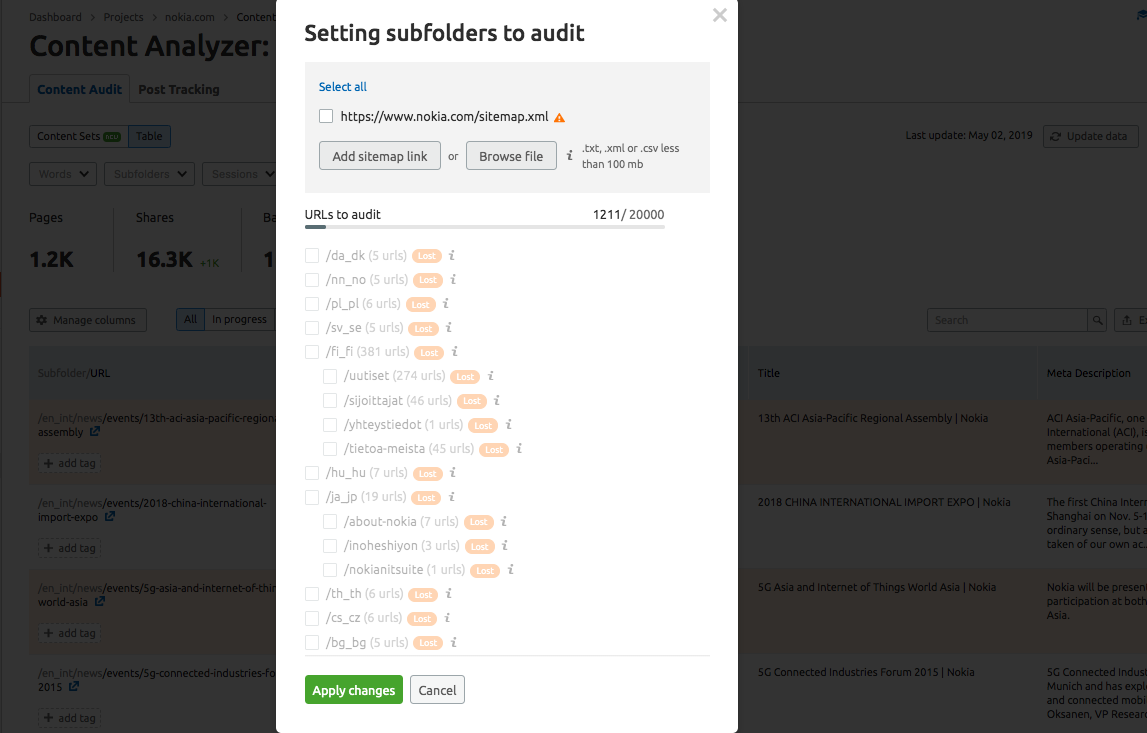
Task: Select the Content Sets view tab
Action: coord(79,136)
